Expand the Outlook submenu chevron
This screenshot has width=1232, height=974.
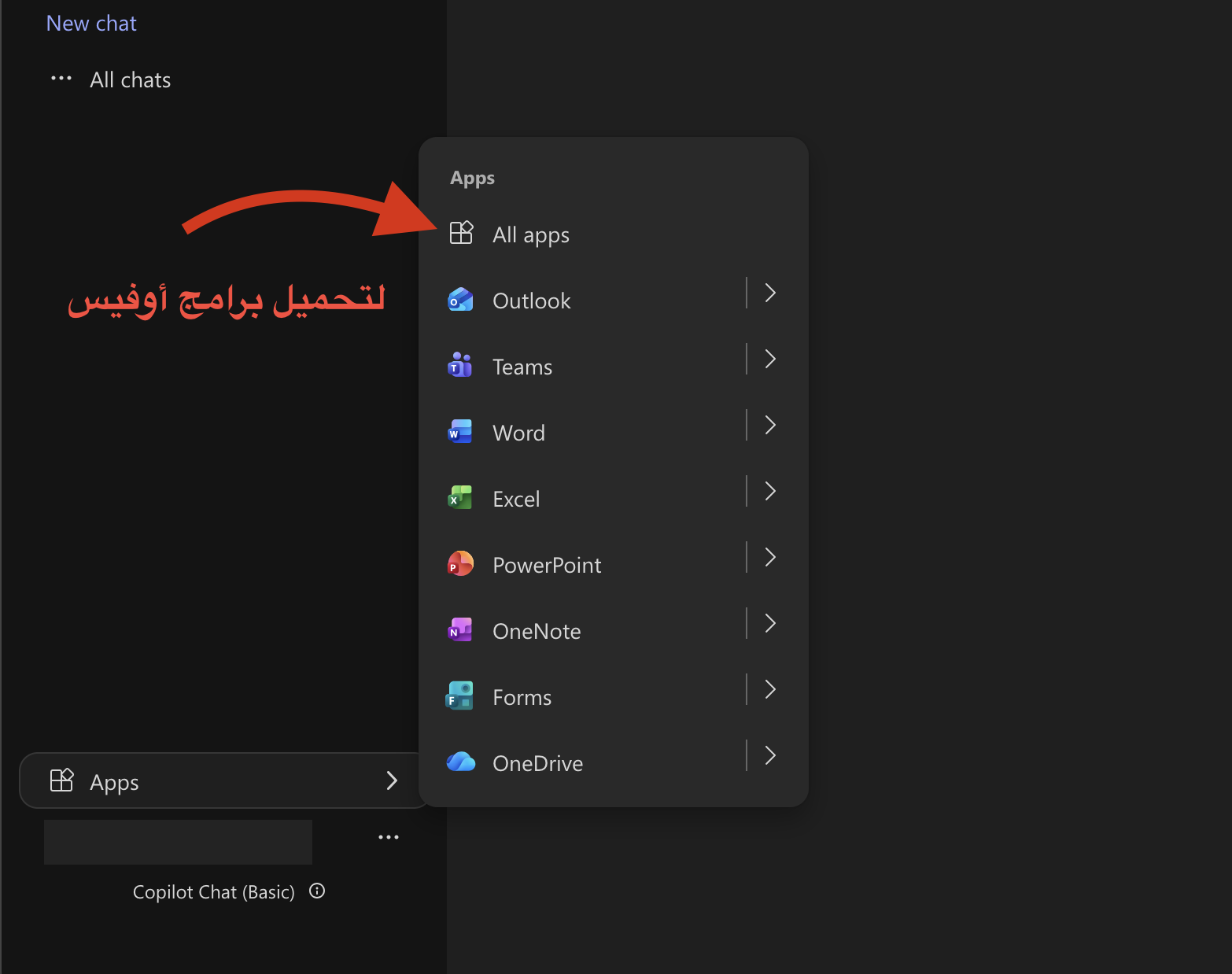click(770, 293)
